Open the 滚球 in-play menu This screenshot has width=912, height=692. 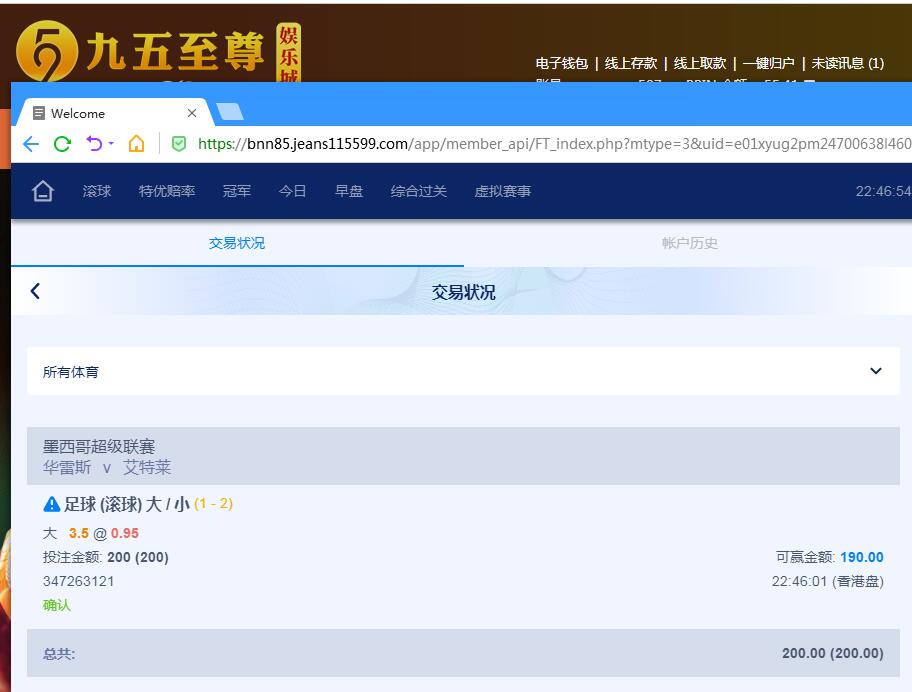coord(97,191)
